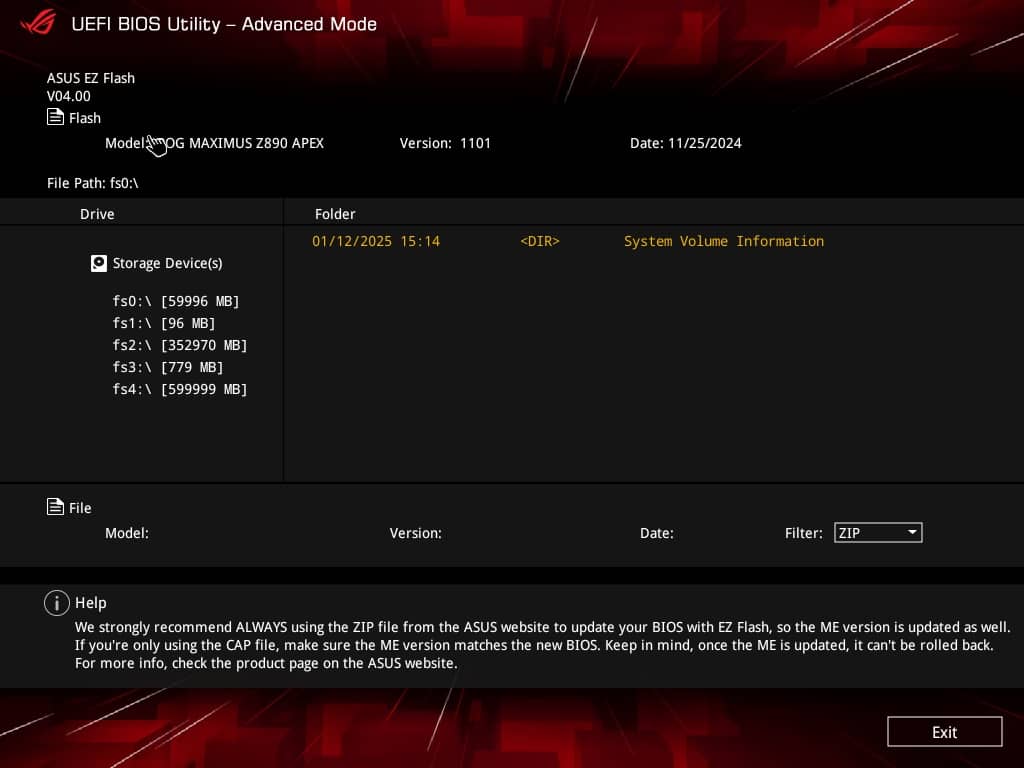Screen dimensions: 1024x768
Task: Click the ROG logo icon
Action: 38,22
